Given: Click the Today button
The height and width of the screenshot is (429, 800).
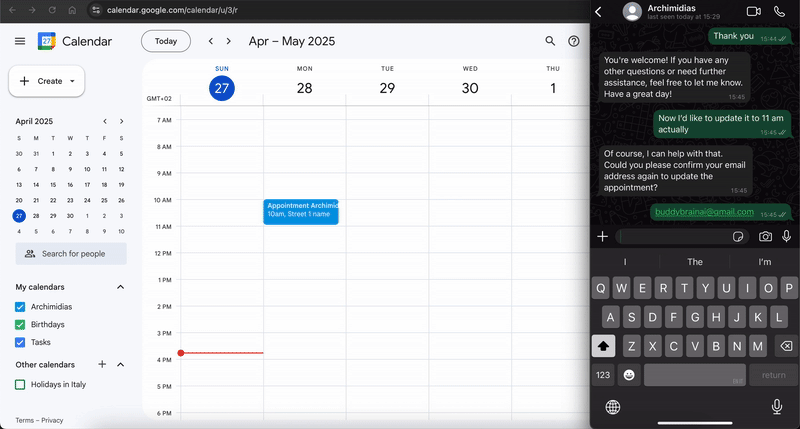Looking at the screenshot, I should [x=166, y=41].
